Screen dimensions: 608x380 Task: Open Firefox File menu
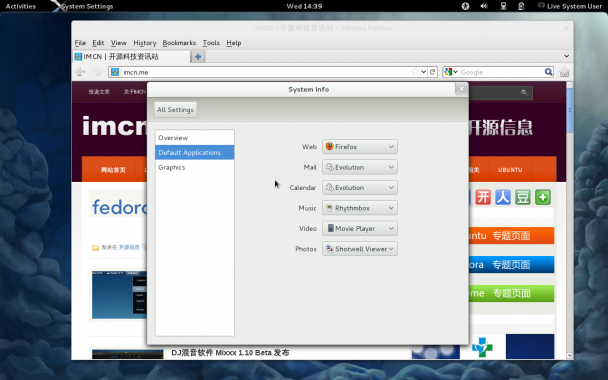click(x=80, y=43)
